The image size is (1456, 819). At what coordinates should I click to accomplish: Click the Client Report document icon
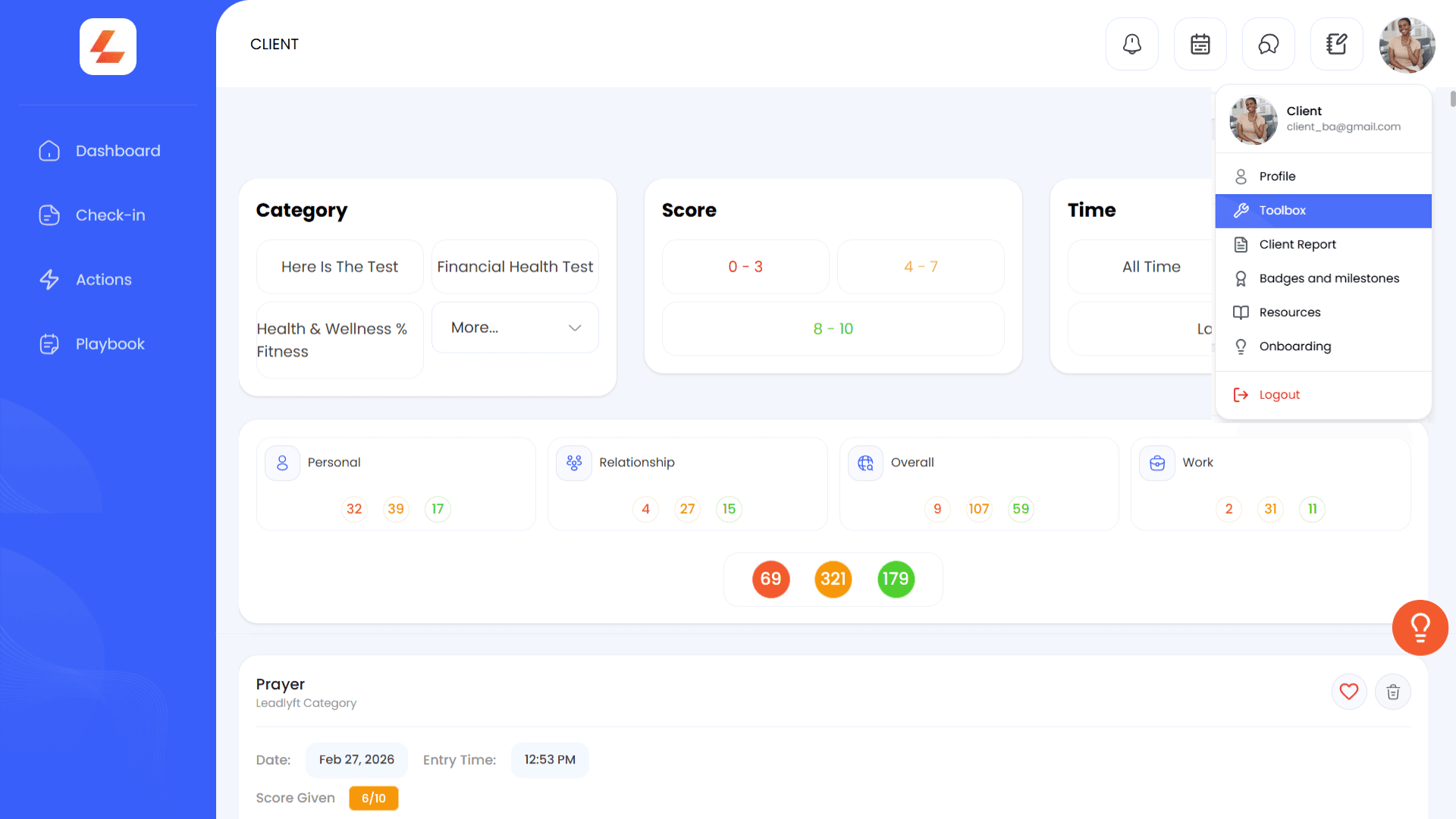[x=1241, y=244]
